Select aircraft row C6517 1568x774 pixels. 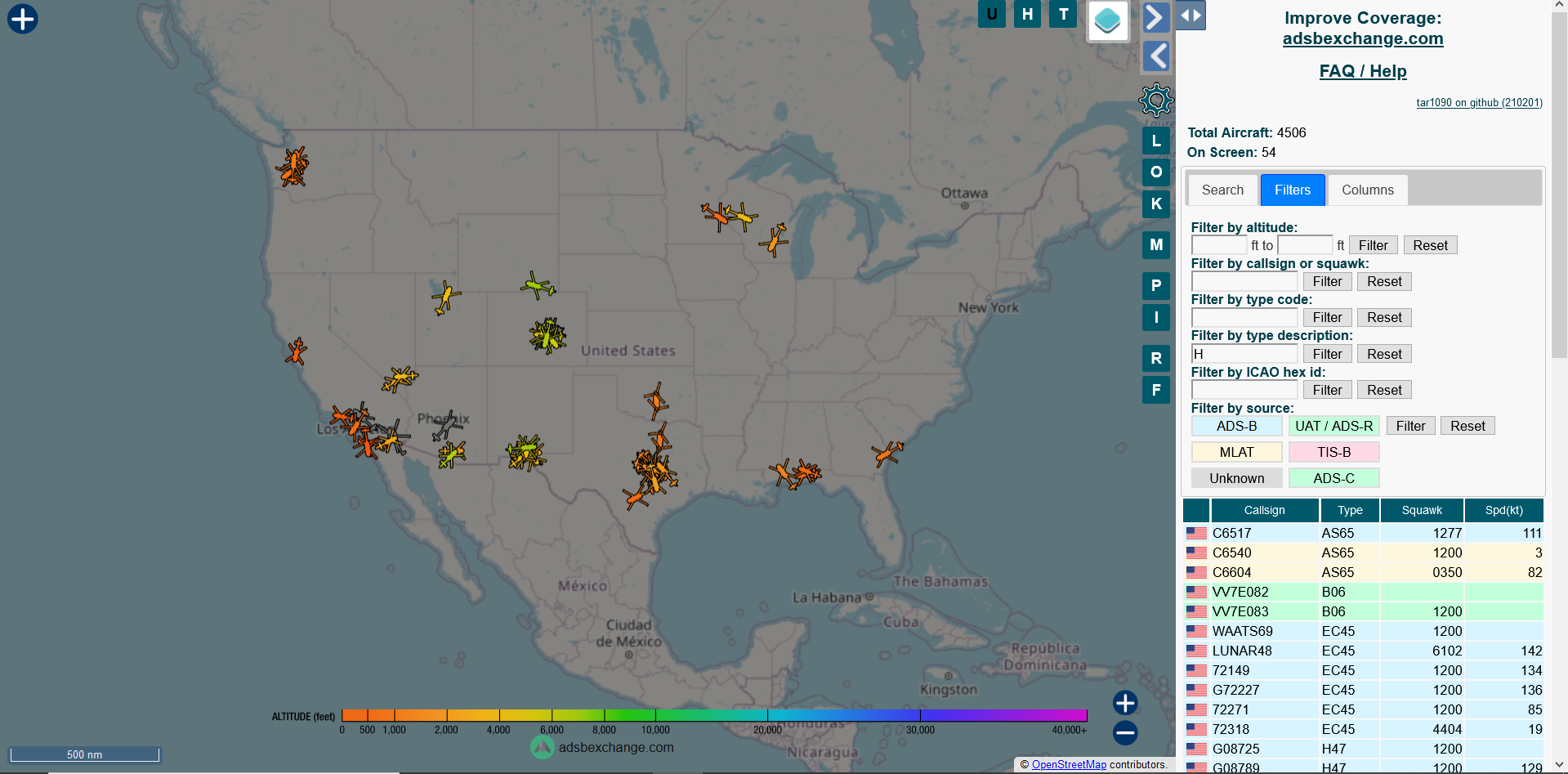click(x=1363, y=533)
